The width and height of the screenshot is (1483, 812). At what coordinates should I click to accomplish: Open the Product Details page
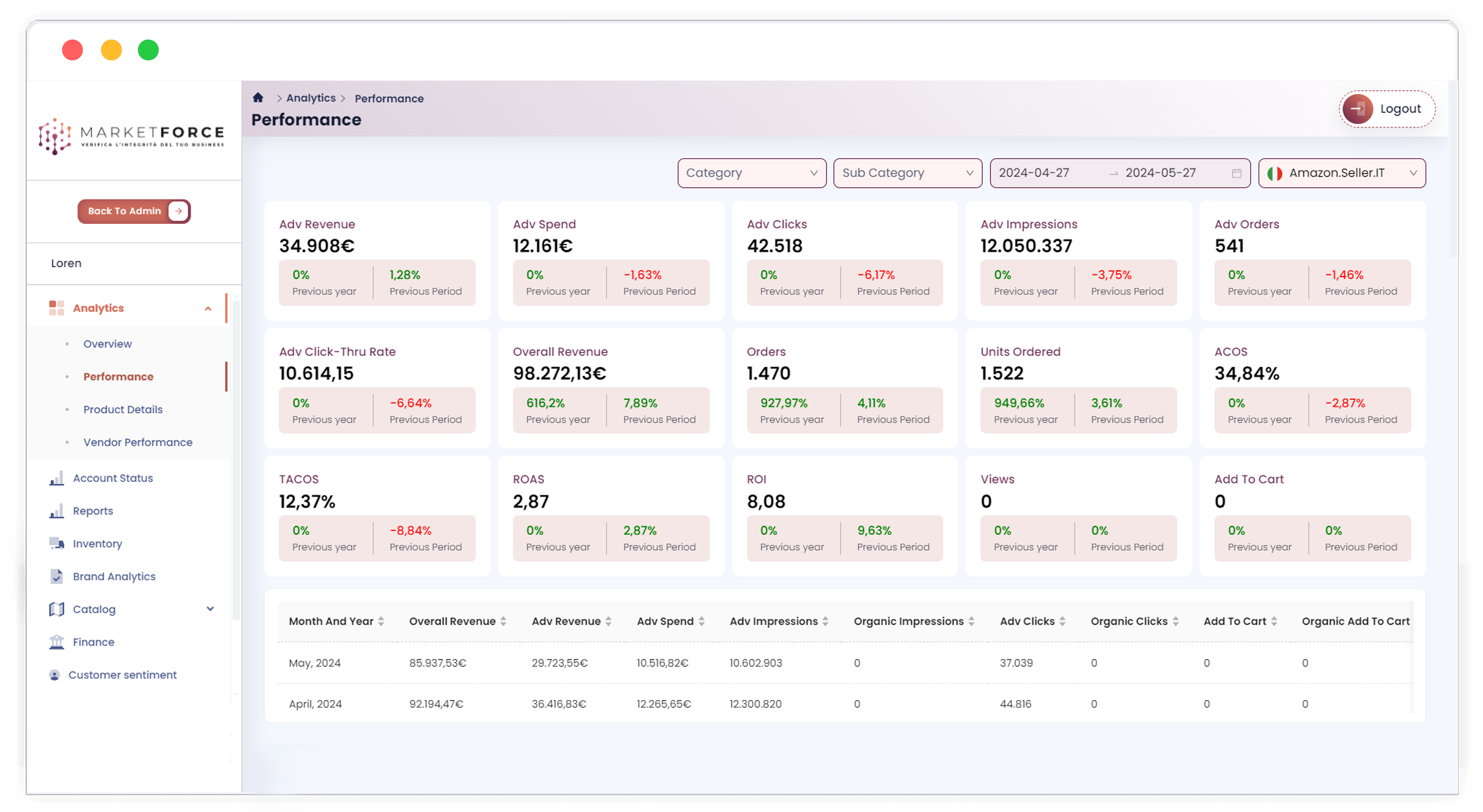tap(122, 409)
